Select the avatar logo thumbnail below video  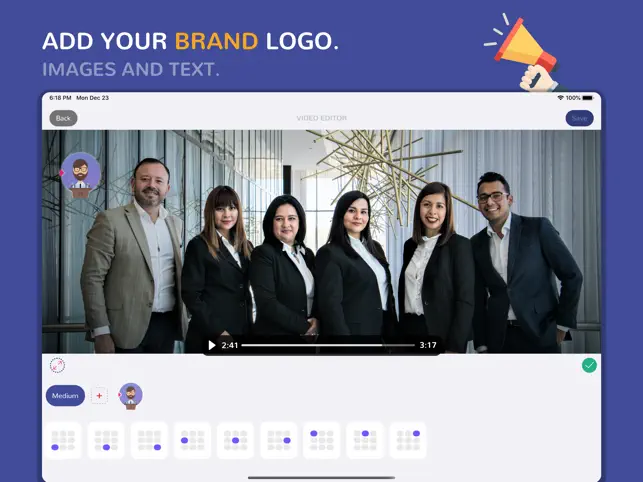click(x=130, y=396)
